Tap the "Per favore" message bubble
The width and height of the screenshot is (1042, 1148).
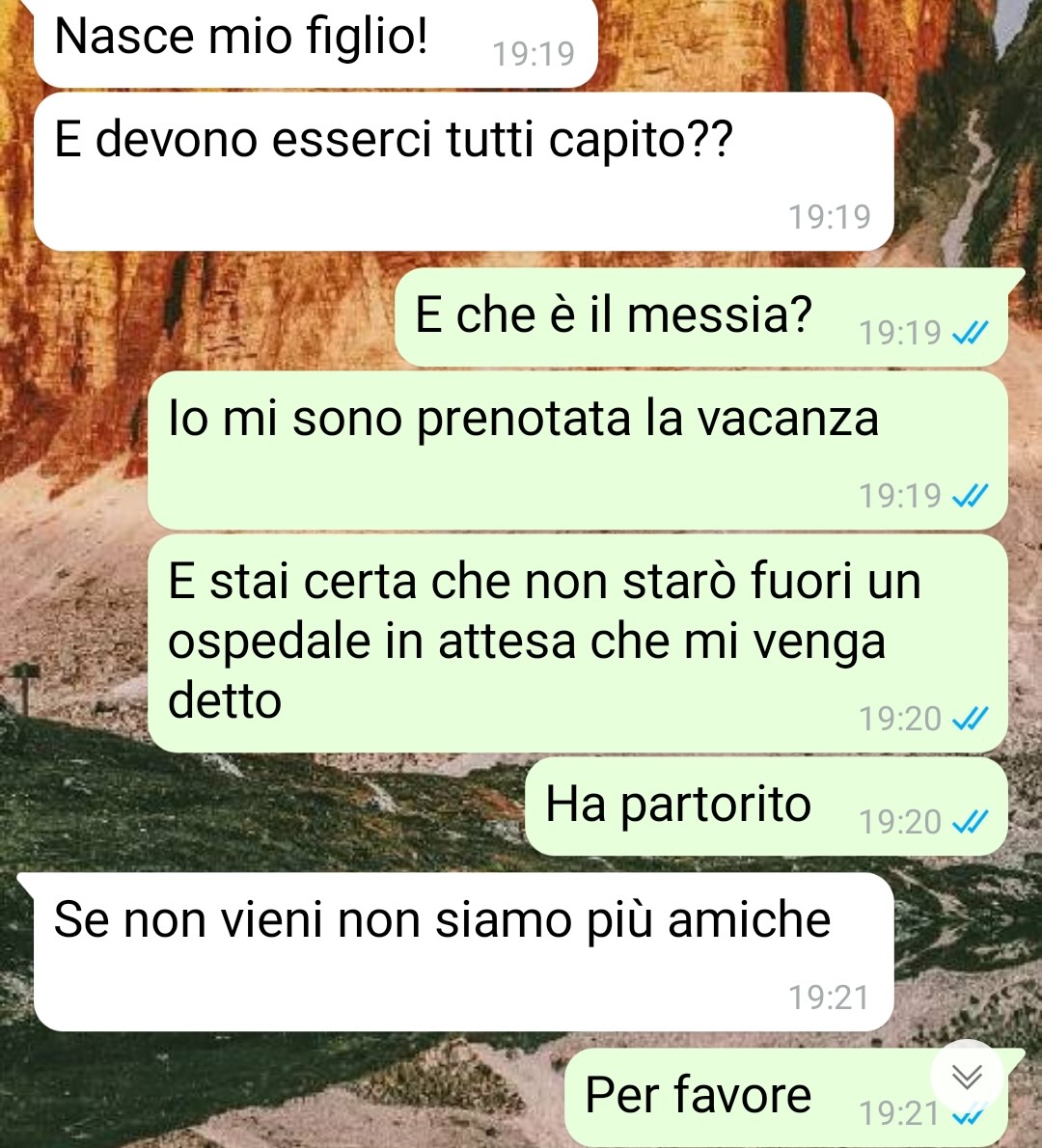point(786,1098)
